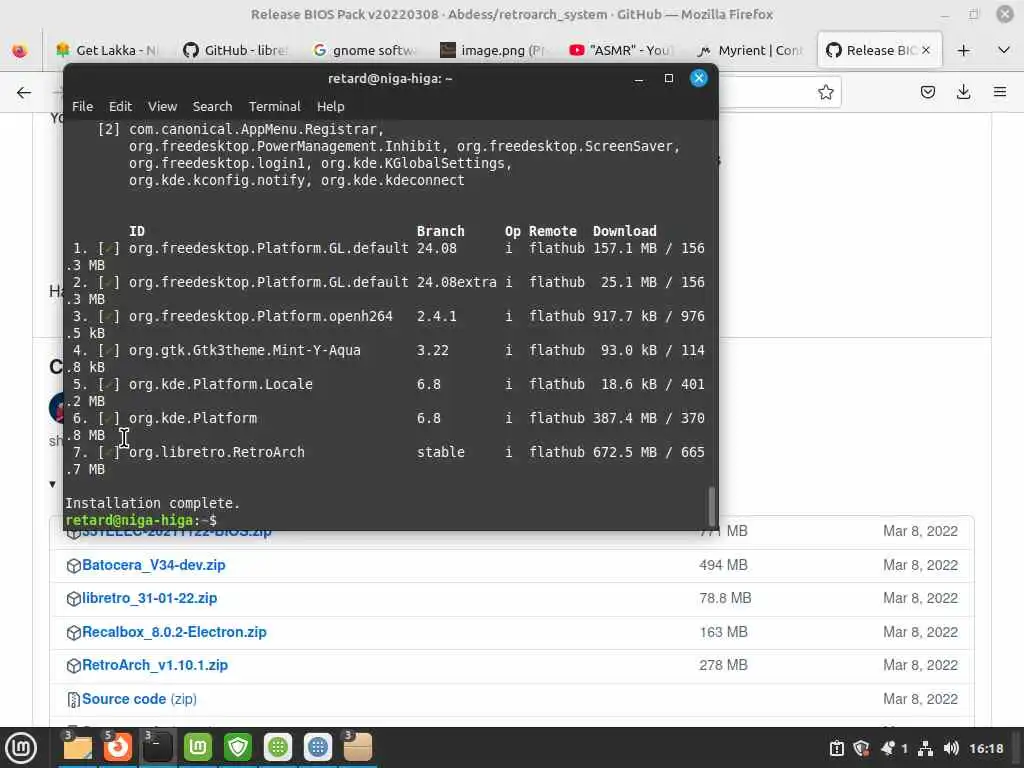
Task: Switch to the Get Lakka tab
Action: click(x=106, y=50)
